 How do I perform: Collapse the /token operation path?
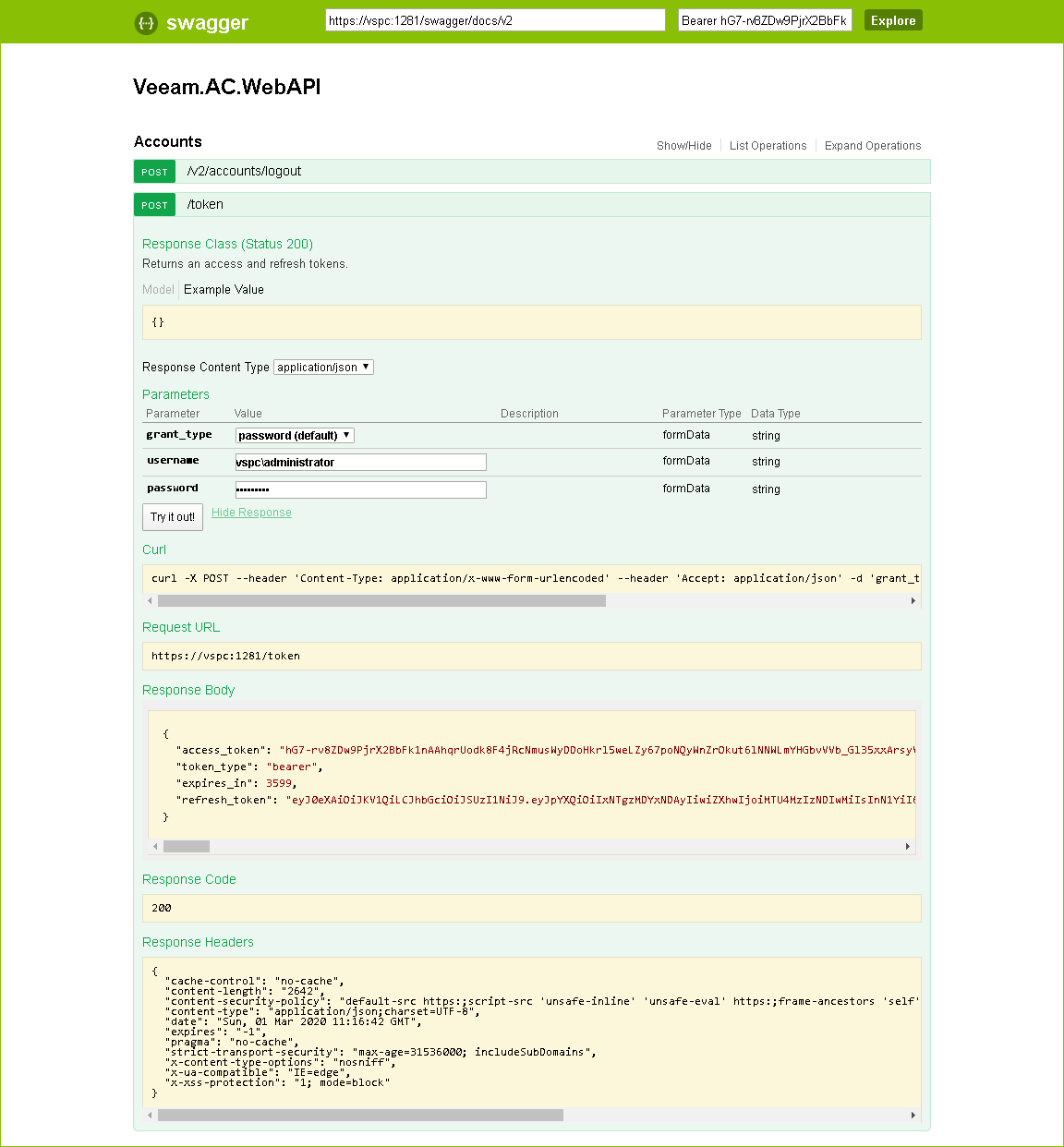(x=205, y=204)
